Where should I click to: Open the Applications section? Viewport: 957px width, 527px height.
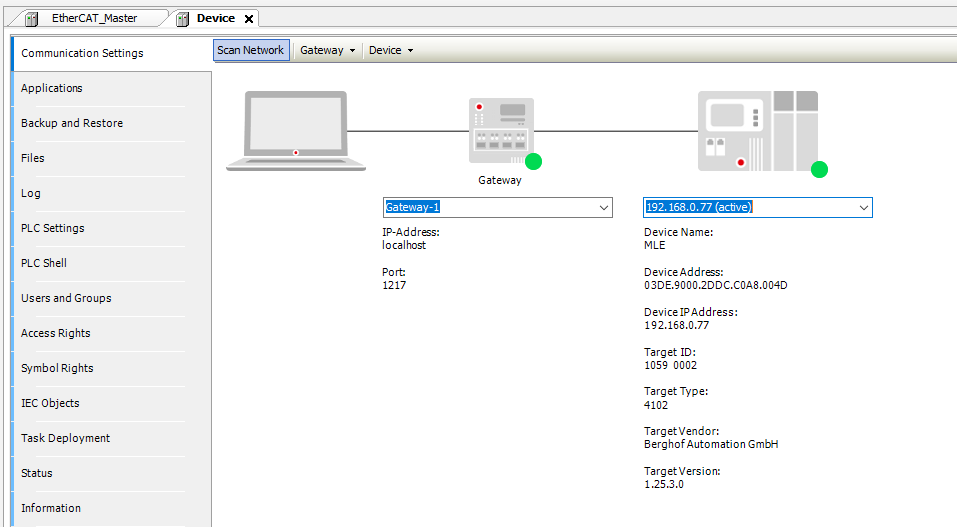(52, 88)
